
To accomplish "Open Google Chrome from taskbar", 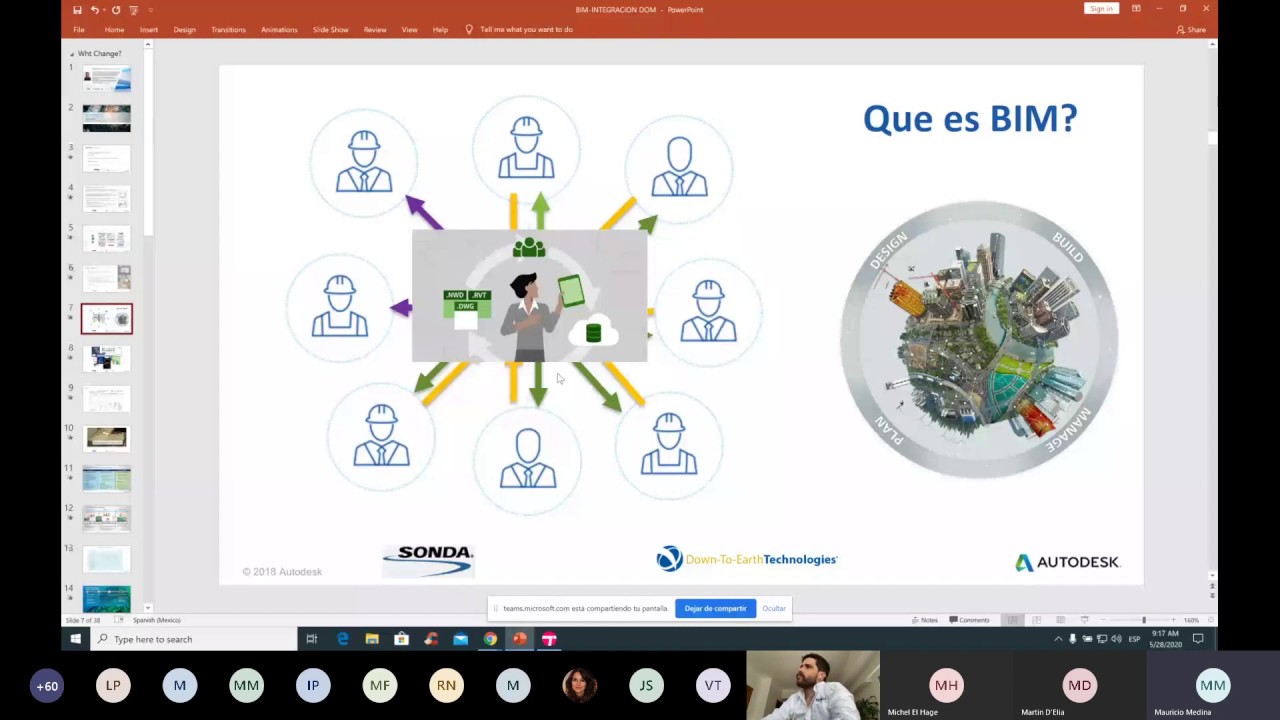I will click(490, 639).
